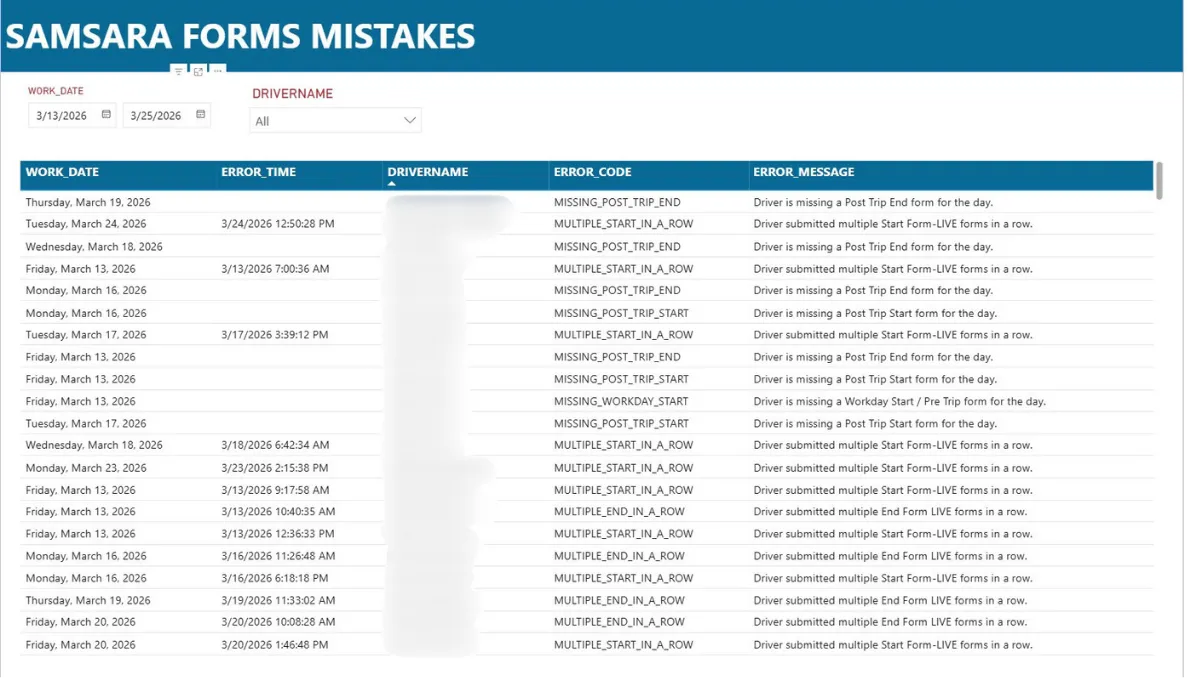Click the SAMSARA FORMS MISTAKES title

click(x=240, y=36)
